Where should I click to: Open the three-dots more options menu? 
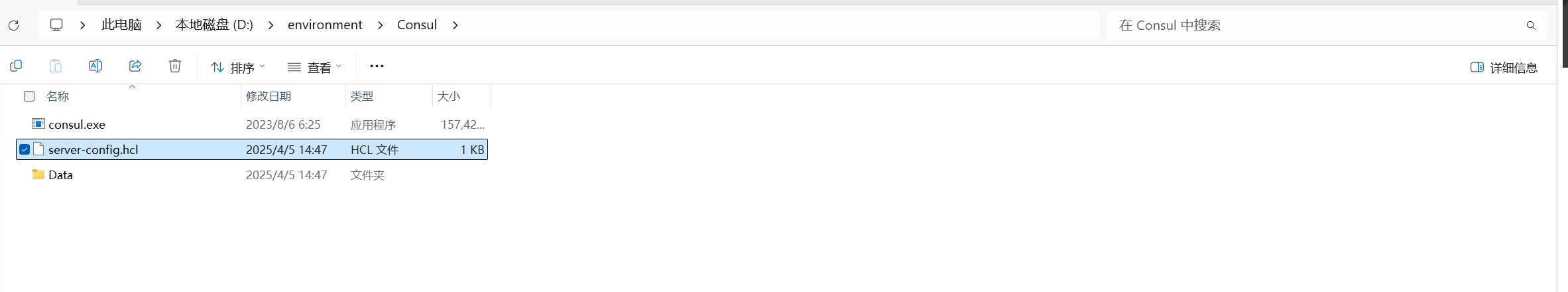[377, 66]
